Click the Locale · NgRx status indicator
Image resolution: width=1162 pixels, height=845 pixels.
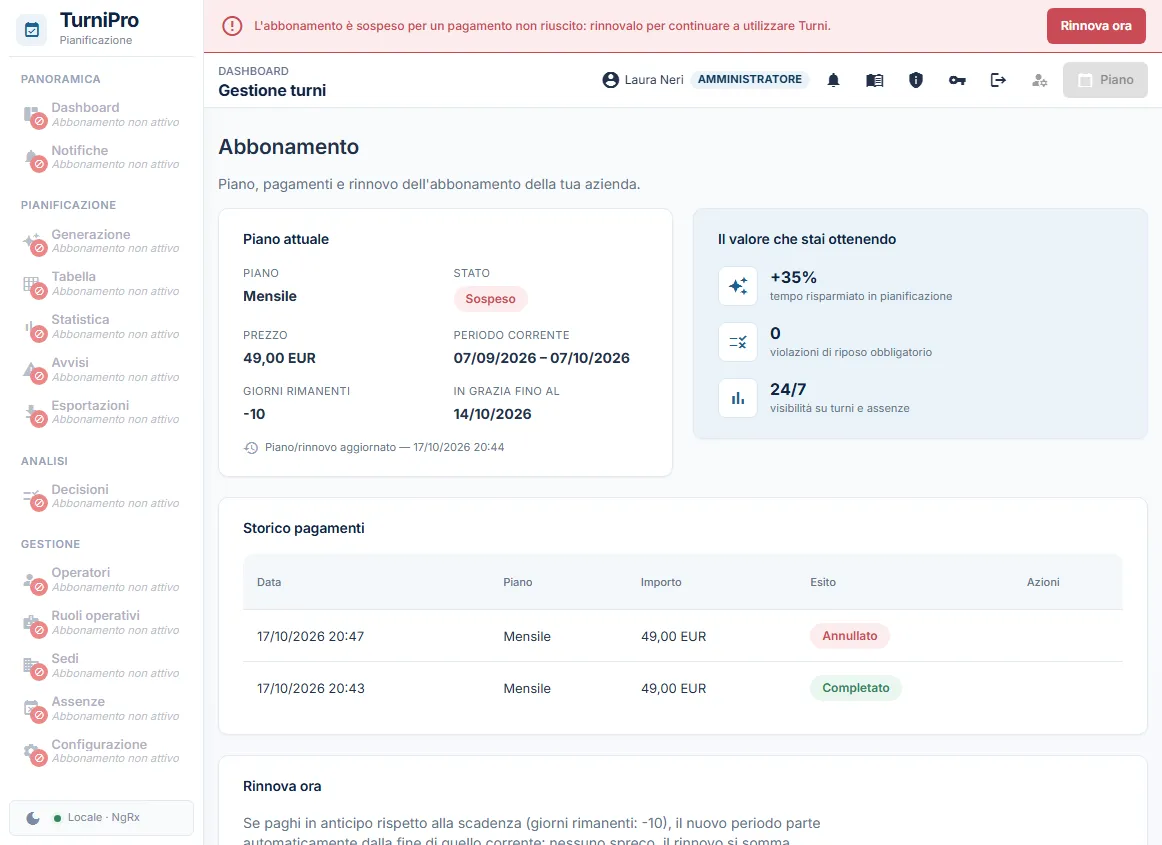tap(96, 818)
